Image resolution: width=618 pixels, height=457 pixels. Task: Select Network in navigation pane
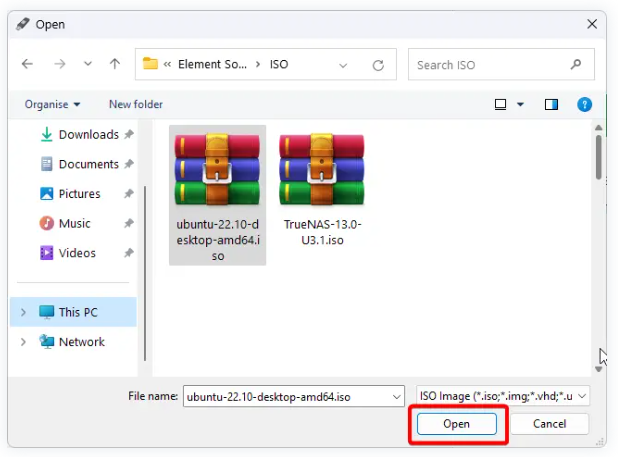pyautogui.click(x=72, y=342)
